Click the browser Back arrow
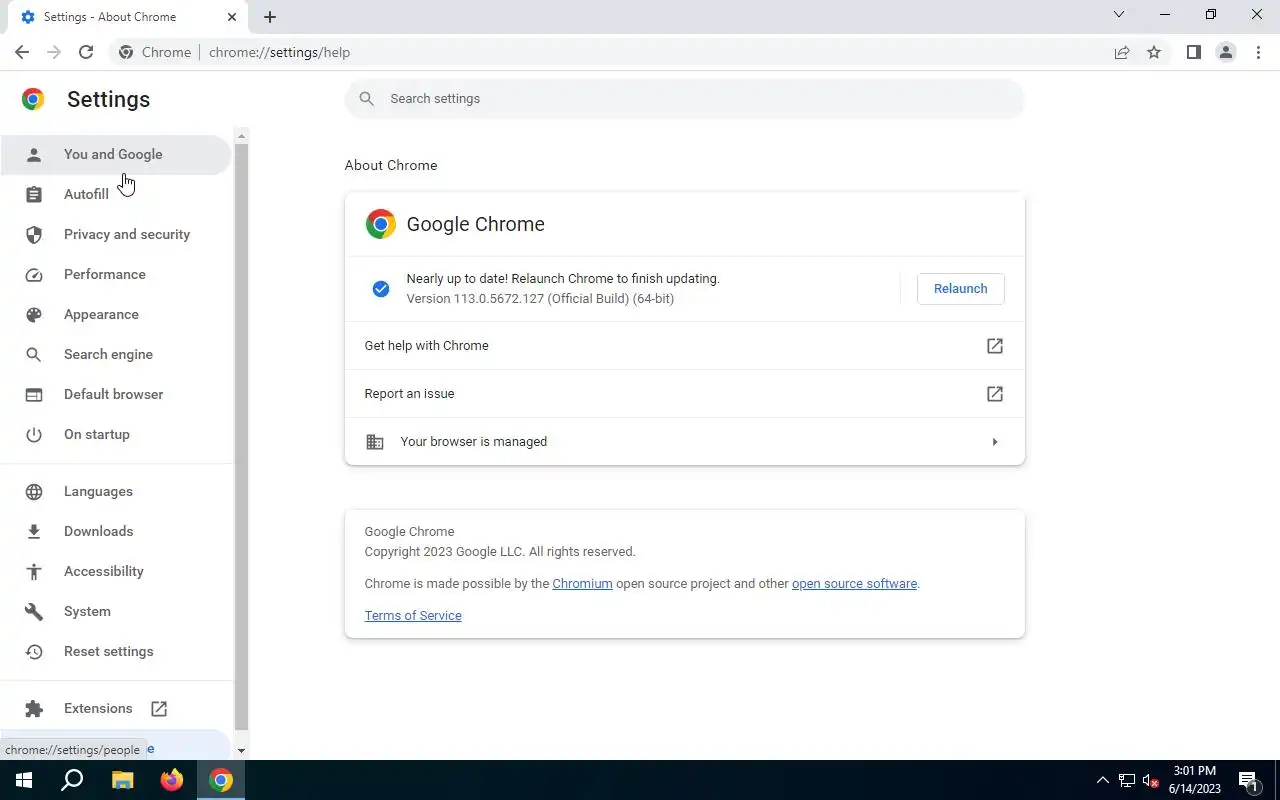1280x800 pixels. pos(22,52)
